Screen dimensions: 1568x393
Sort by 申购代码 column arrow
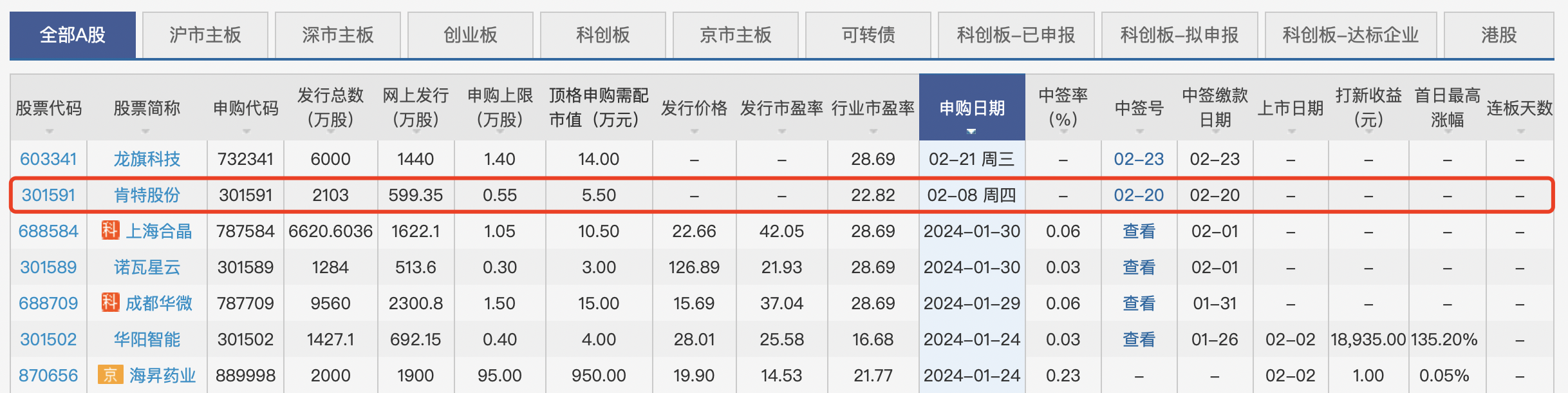pos(246,131)
